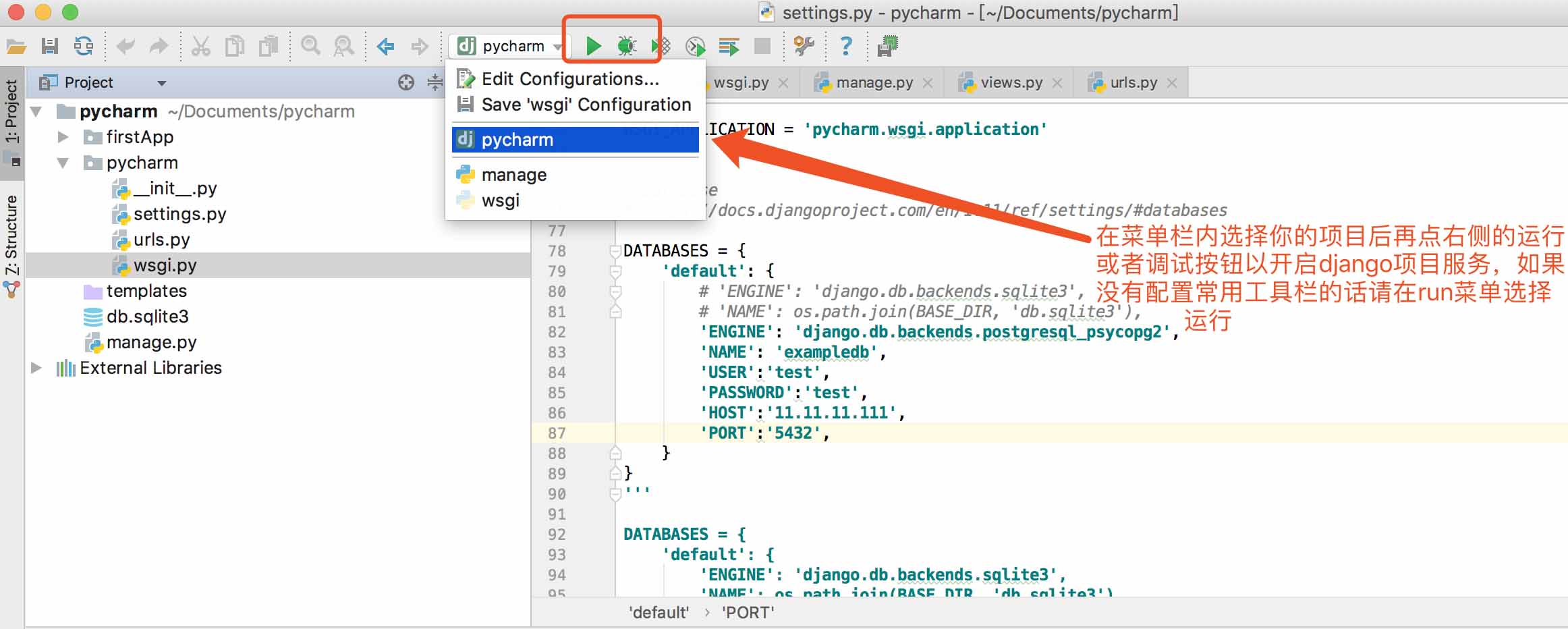Open Help with the question mark icon
This screenshot has width=1568, height=629.
point(845,46)
